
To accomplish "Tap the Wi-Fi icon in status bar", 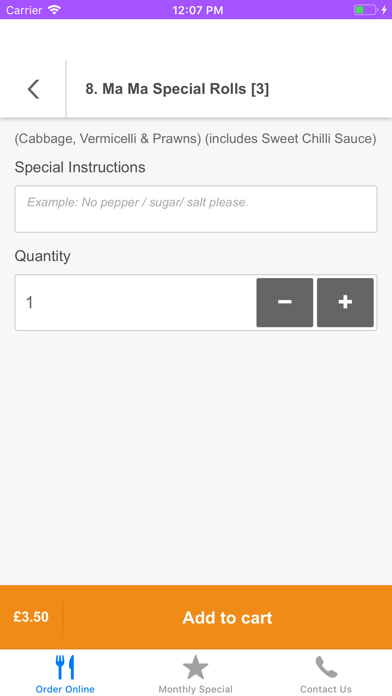I will pyautogui.click(x=54, y=9).
